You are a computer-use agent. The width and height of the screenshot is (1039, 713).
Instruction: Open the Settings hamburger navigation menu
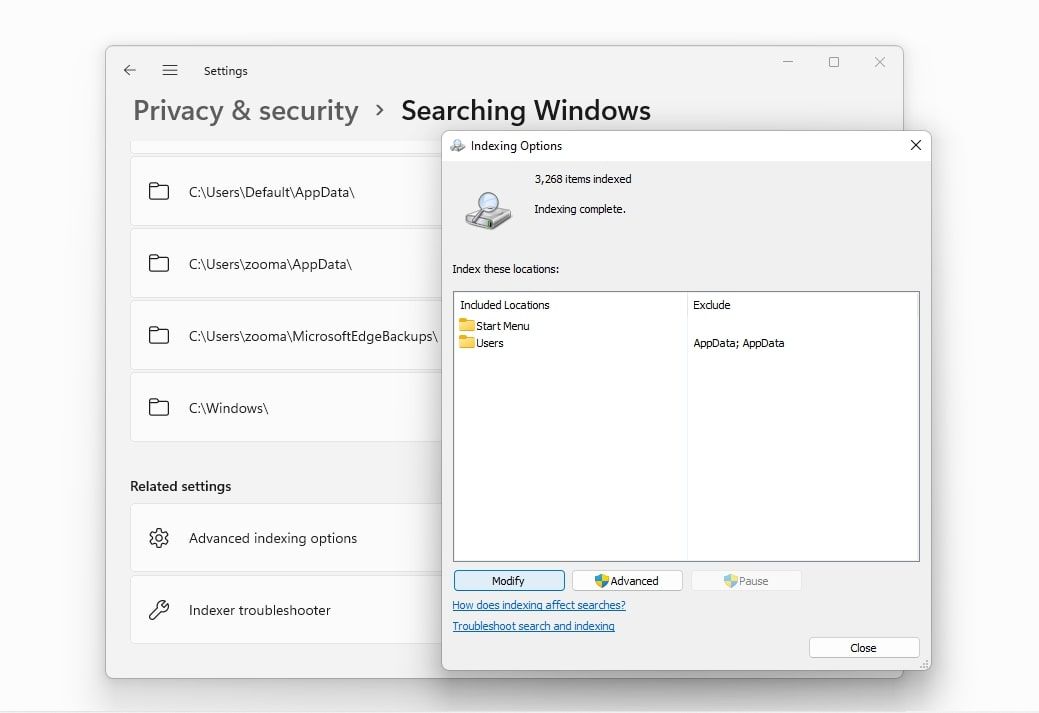coord(170,70)
